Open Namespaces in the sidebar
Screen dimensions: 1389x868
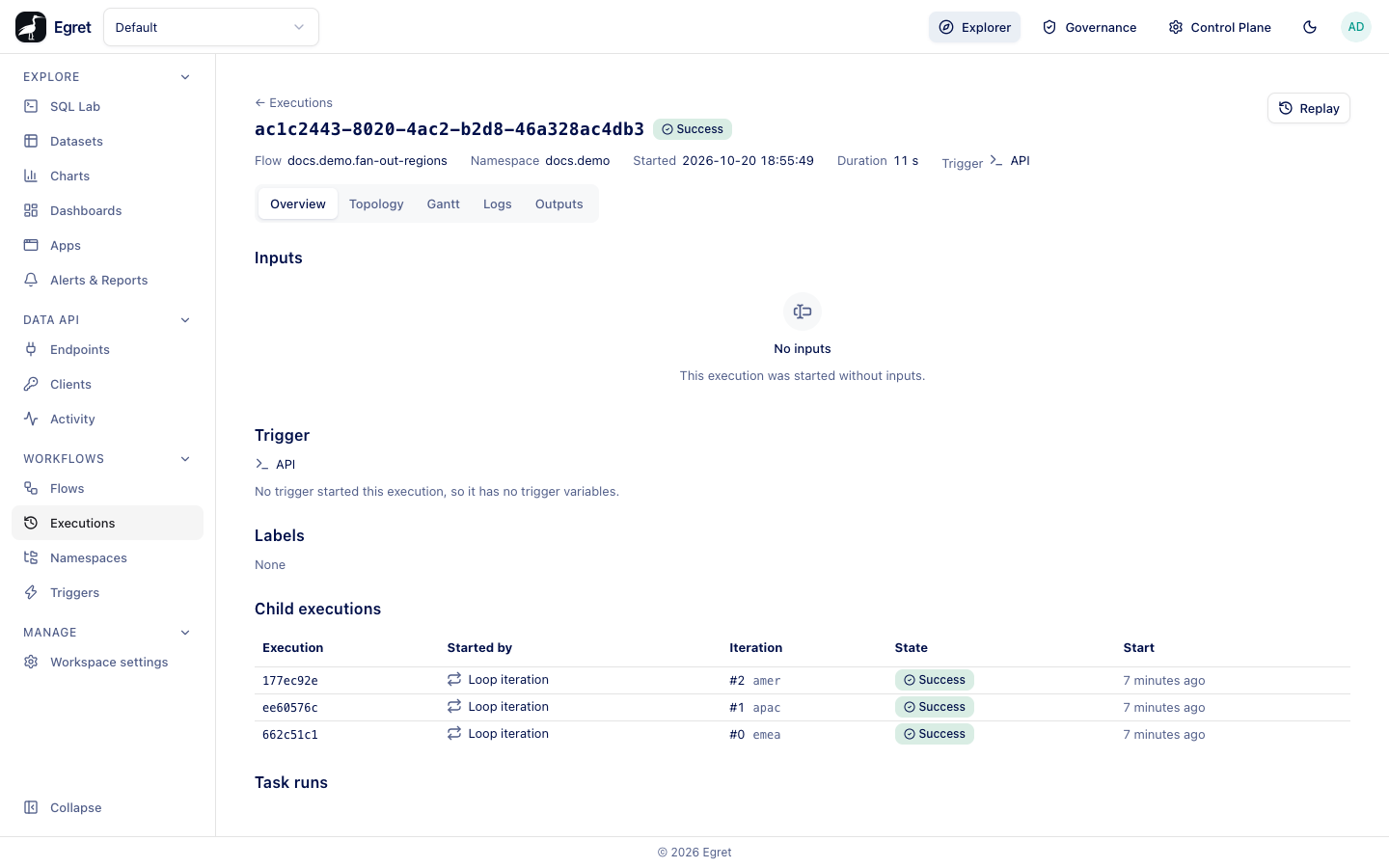click(x=107, y=557)
